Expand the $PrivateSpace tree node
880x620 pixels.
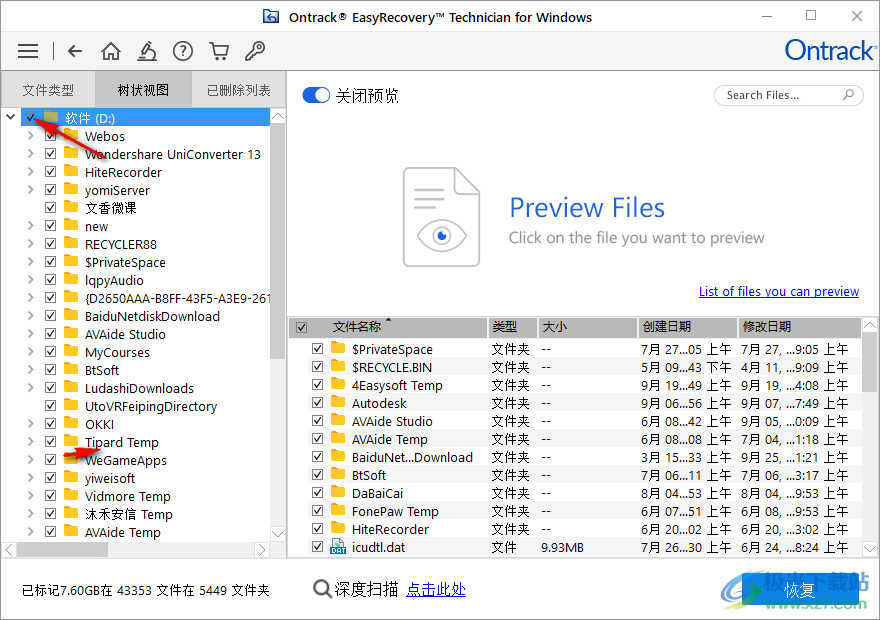click(x=31, y=261)
